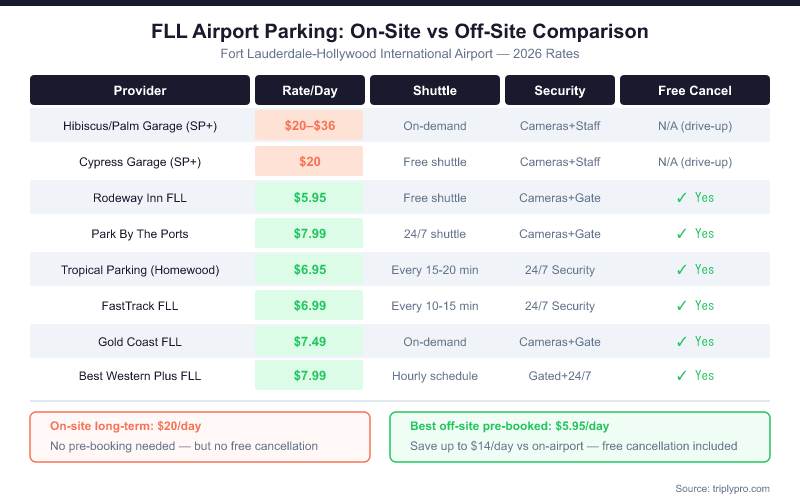
Task: Select the Rate/Day column header
Action: [309, 90]
